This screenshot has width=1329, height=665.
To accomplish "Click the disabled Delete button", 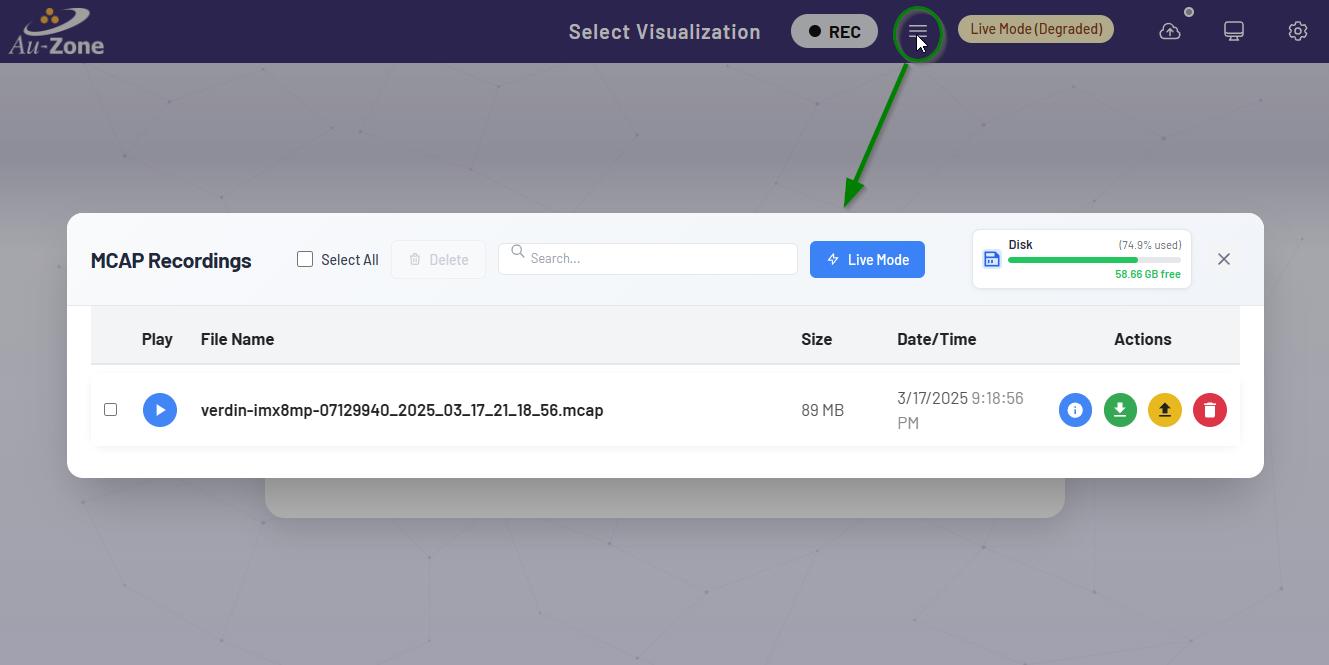I will pos(438,260).
